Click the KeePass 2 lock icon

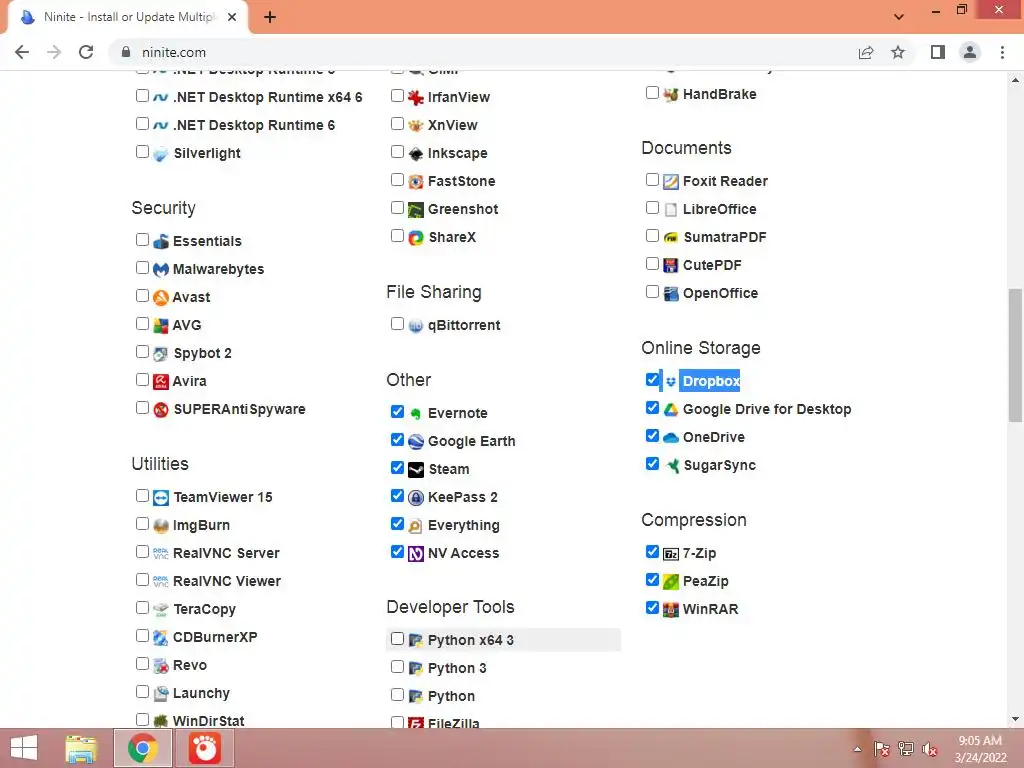coord(416,498)
